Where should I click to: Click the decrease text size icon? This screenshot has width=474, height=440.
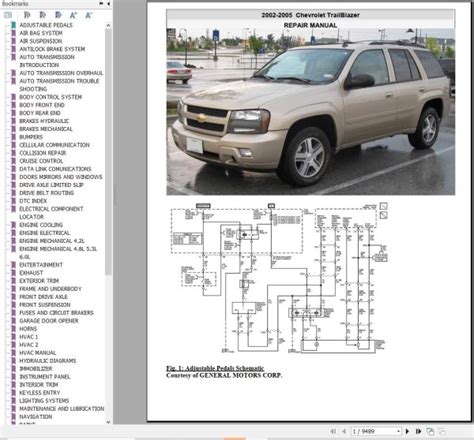[x=88, y=15]
